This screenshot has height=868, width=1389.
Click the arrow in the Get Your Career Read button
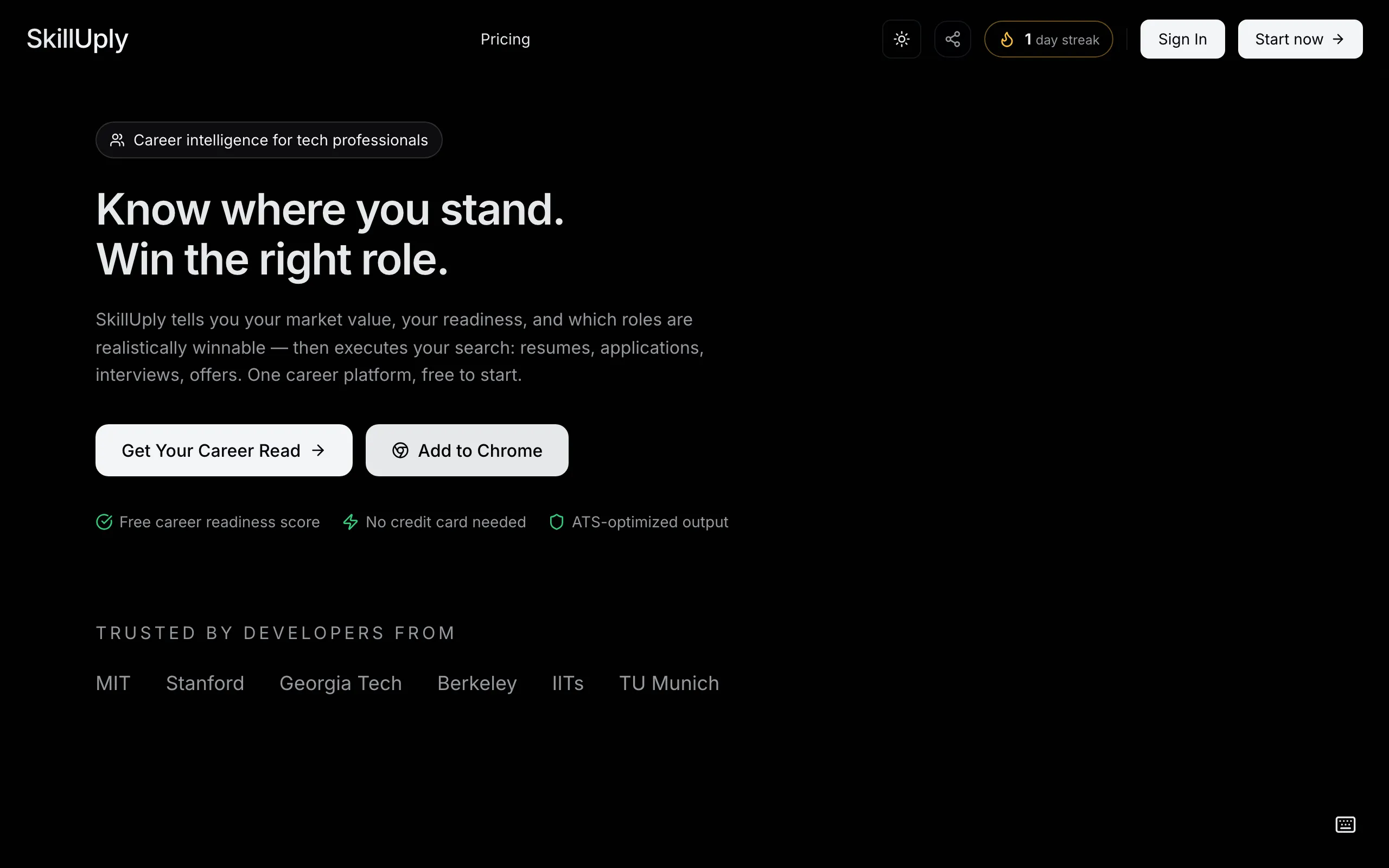click(x=318, y=451)
